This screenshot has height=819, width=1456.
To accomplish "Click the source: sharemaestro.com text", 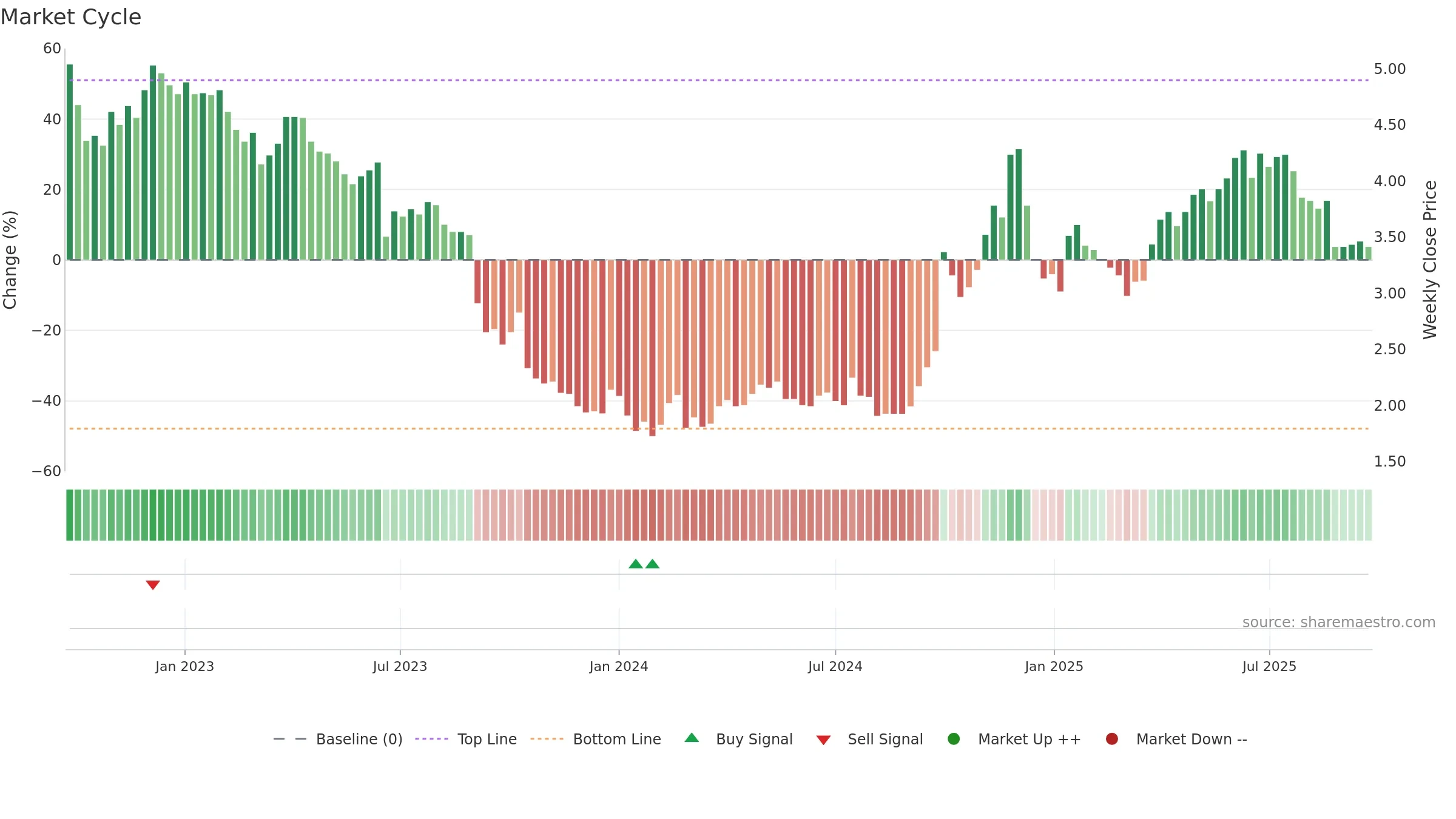I will [x=1339, y=622].
